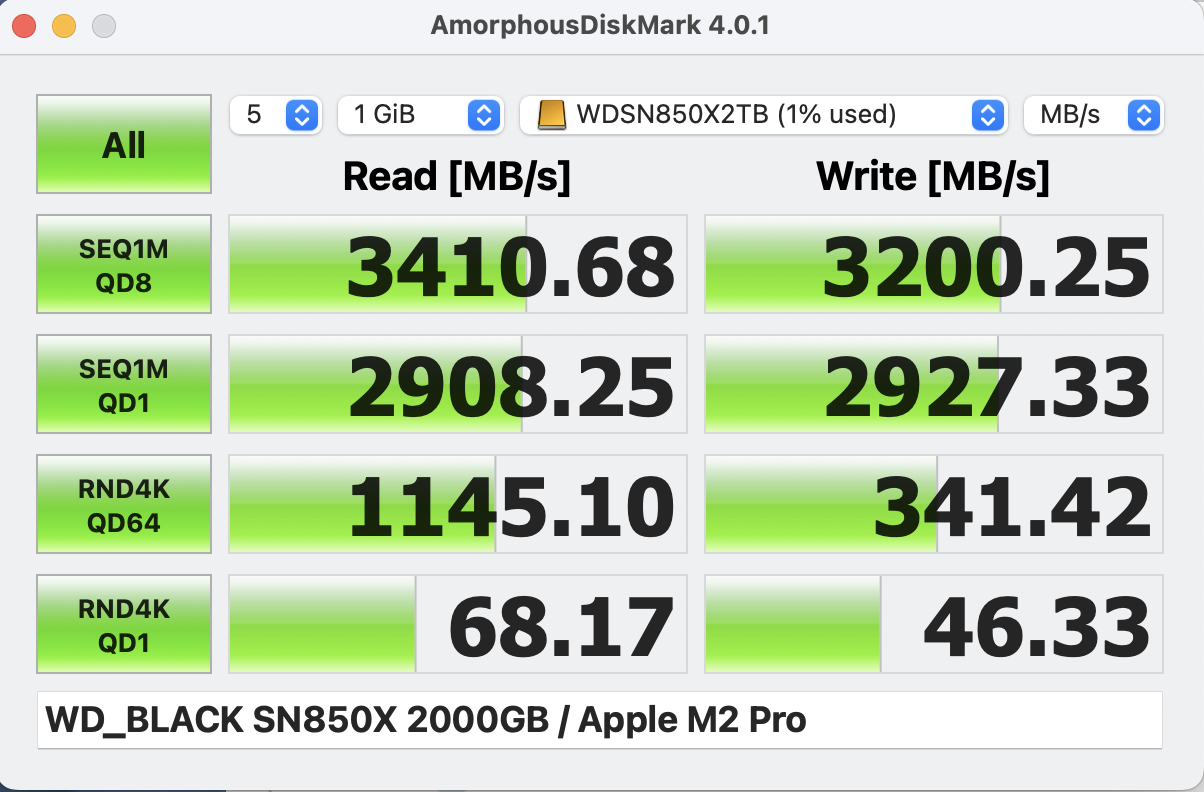Choose a drive in the WDSN850X2TB dropdown

click(763, 115)
